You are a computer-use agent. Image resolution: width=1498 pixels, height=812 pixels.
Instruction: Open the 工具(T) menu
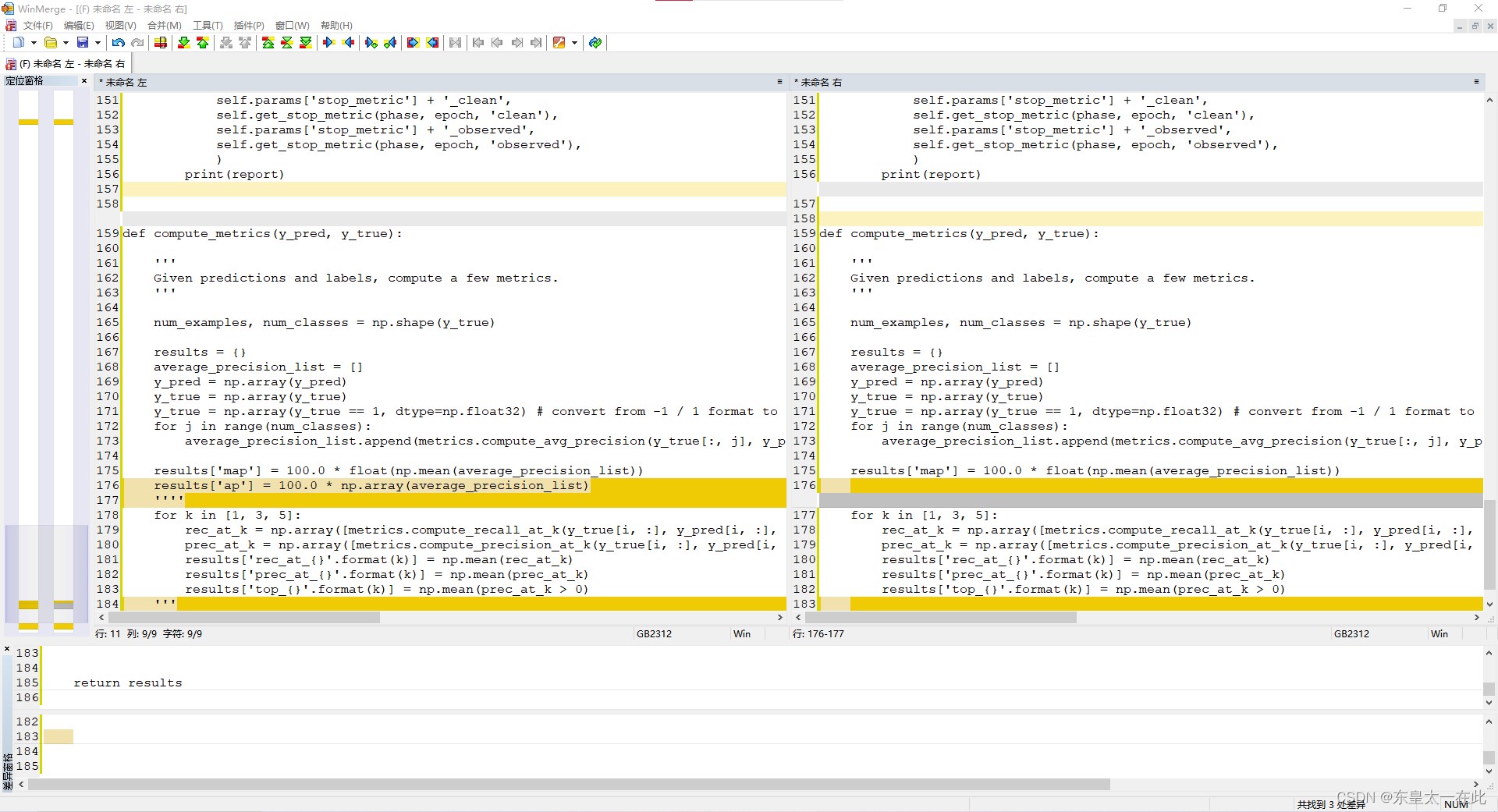pos(208,26)
